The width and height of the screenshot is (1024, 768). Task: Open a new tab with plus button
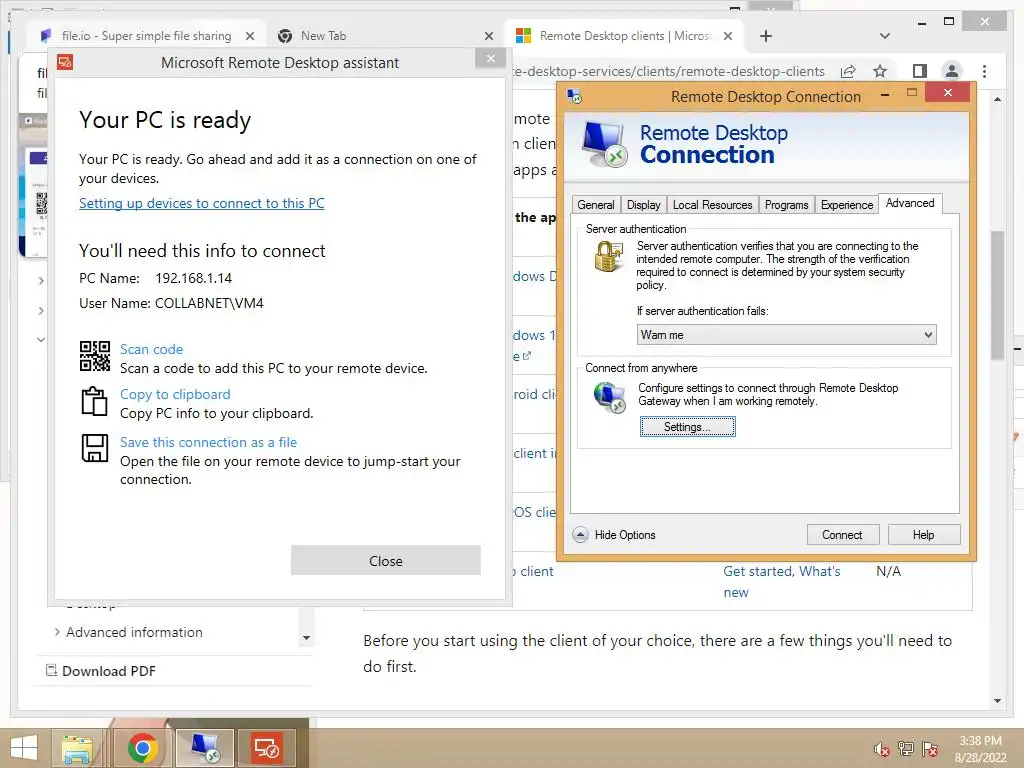(x=766, y=36)
